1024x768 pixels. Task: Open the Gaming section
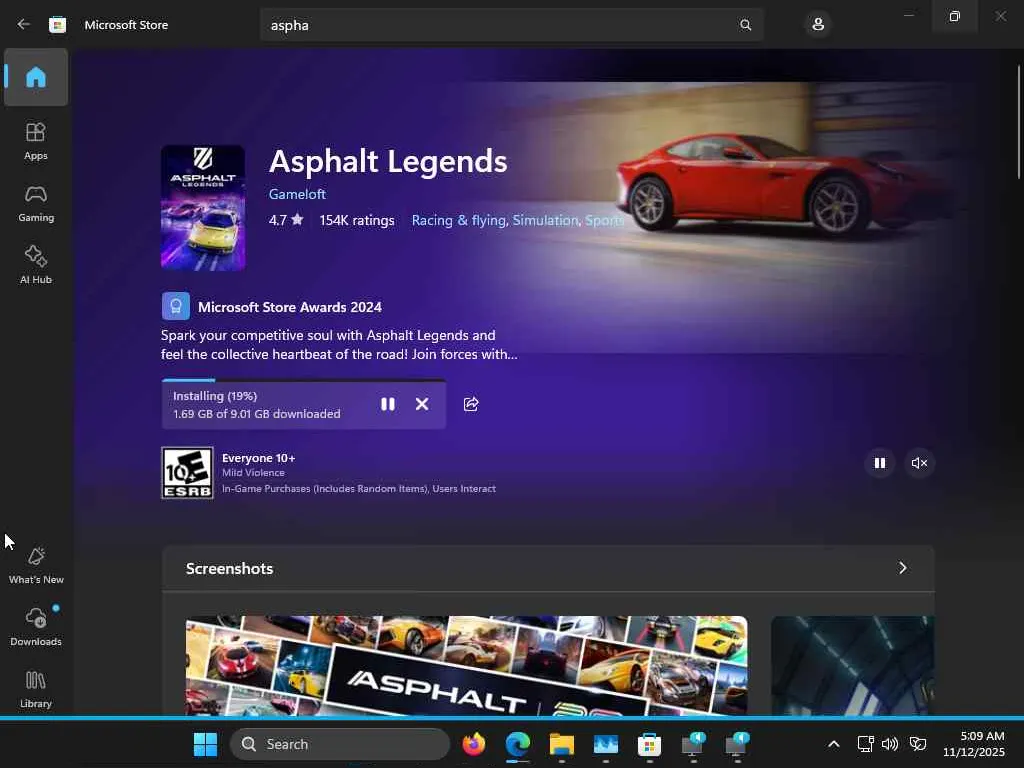click(36, 203)
